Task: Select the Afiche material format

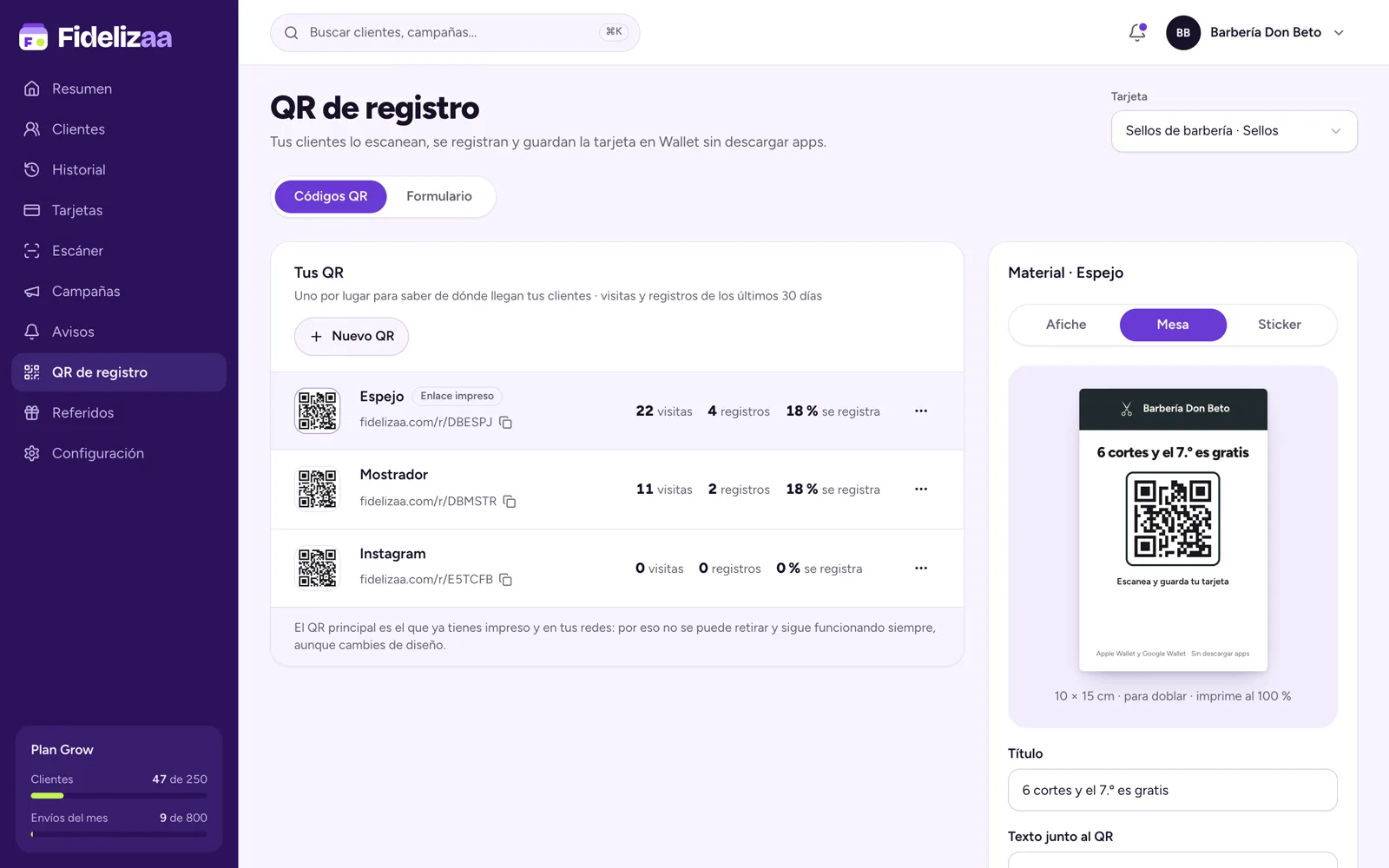Action: [1065, 325]
